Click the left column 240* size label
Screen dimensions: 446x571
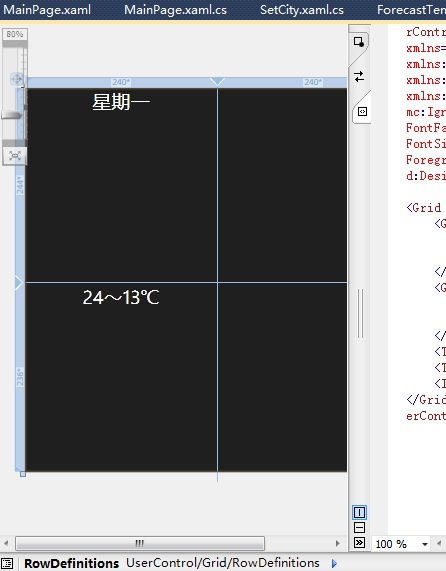121,82
